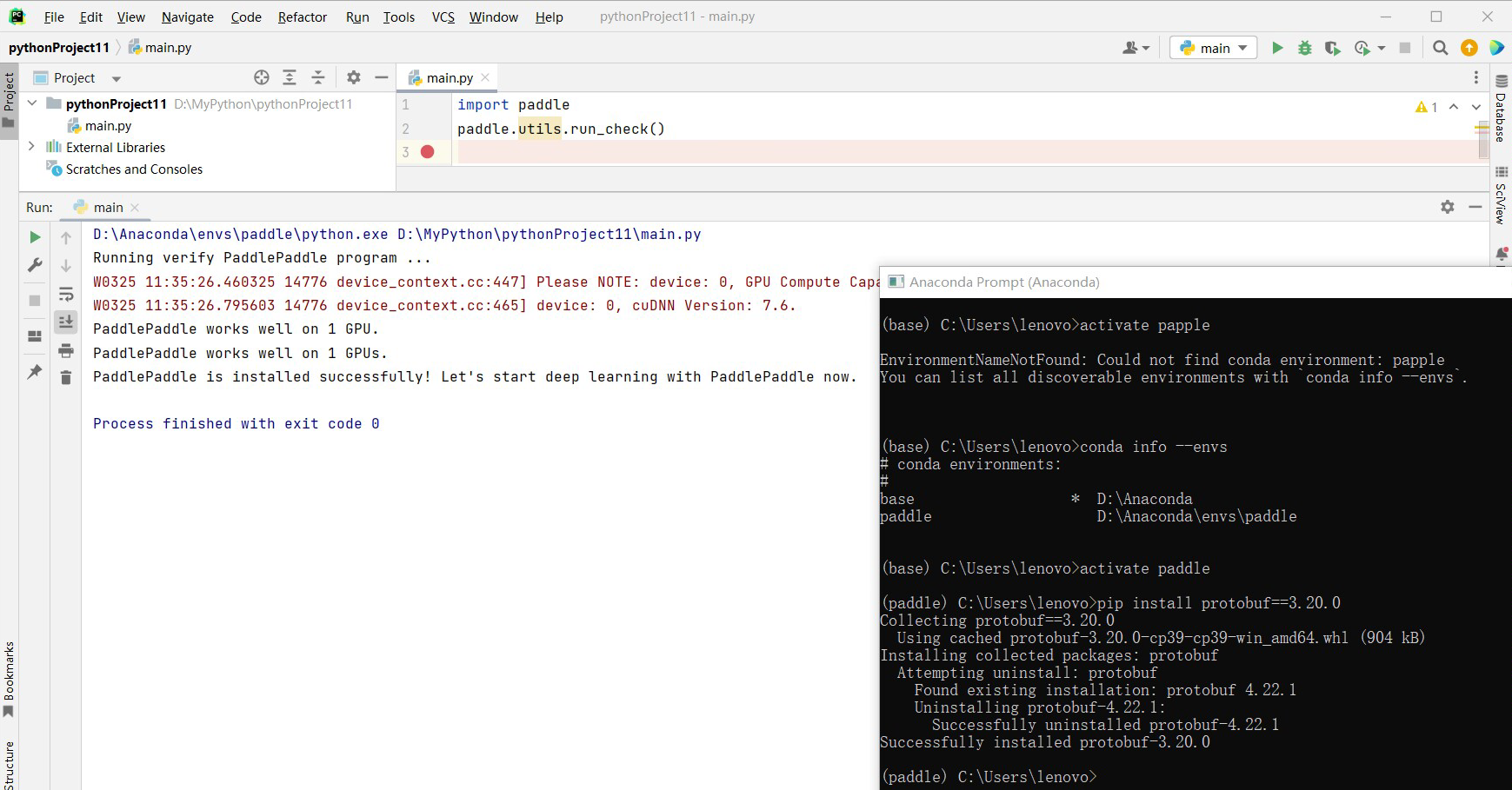Click 'Process finished with exit code 0' text
The height and width of the screenshot is (790, 1512).
(236, 423)
